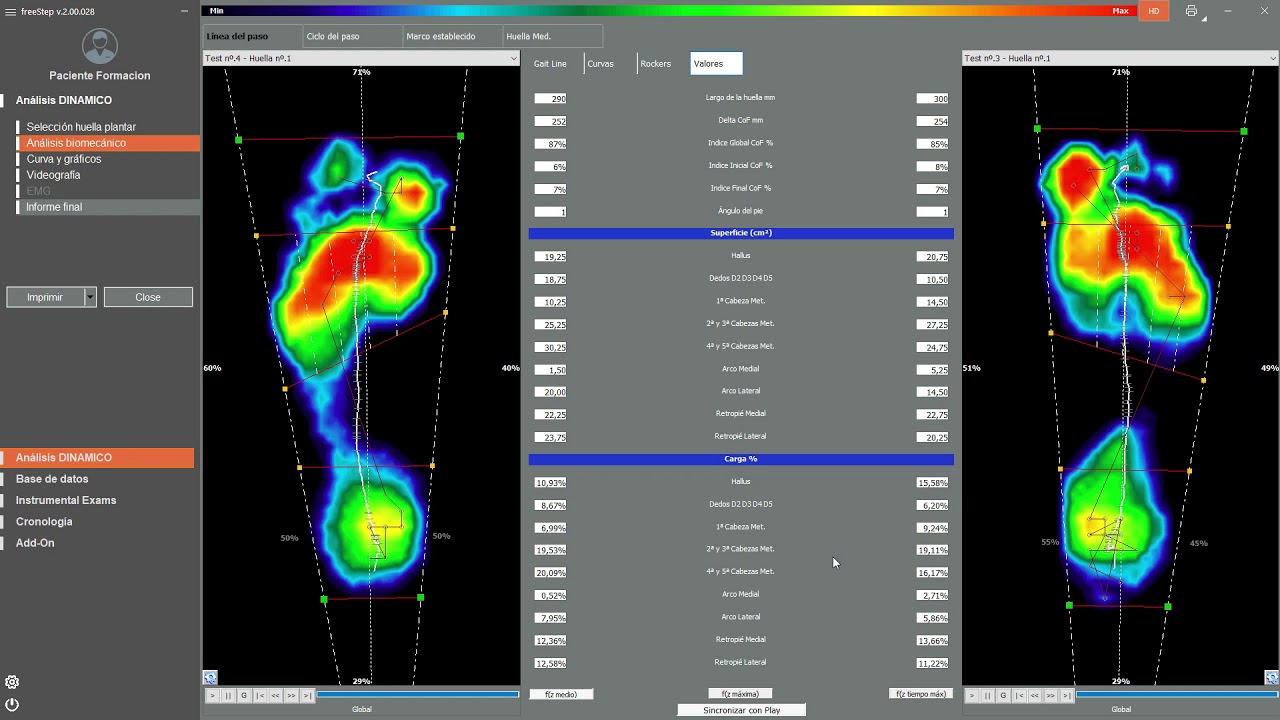The image size is (1280, 720).
Task: Click the Min–Max color scale bar
Action: click(669, 11)
